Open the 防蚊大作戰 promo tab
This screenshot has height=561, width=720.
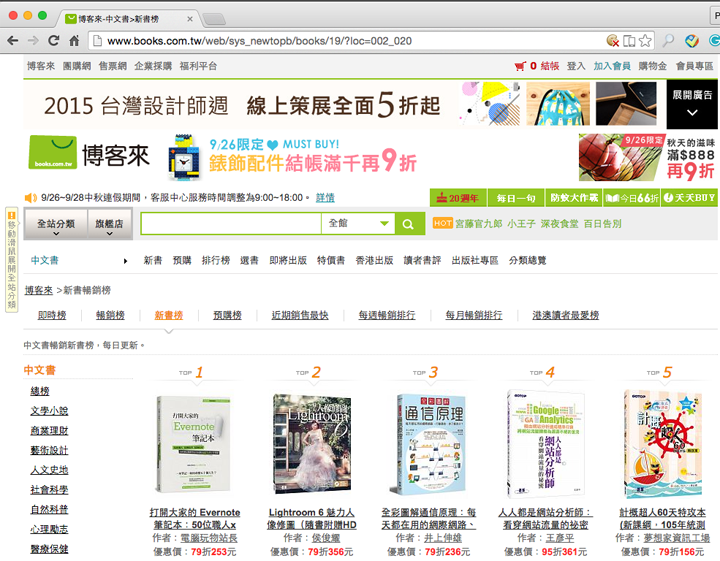point(574,198)
